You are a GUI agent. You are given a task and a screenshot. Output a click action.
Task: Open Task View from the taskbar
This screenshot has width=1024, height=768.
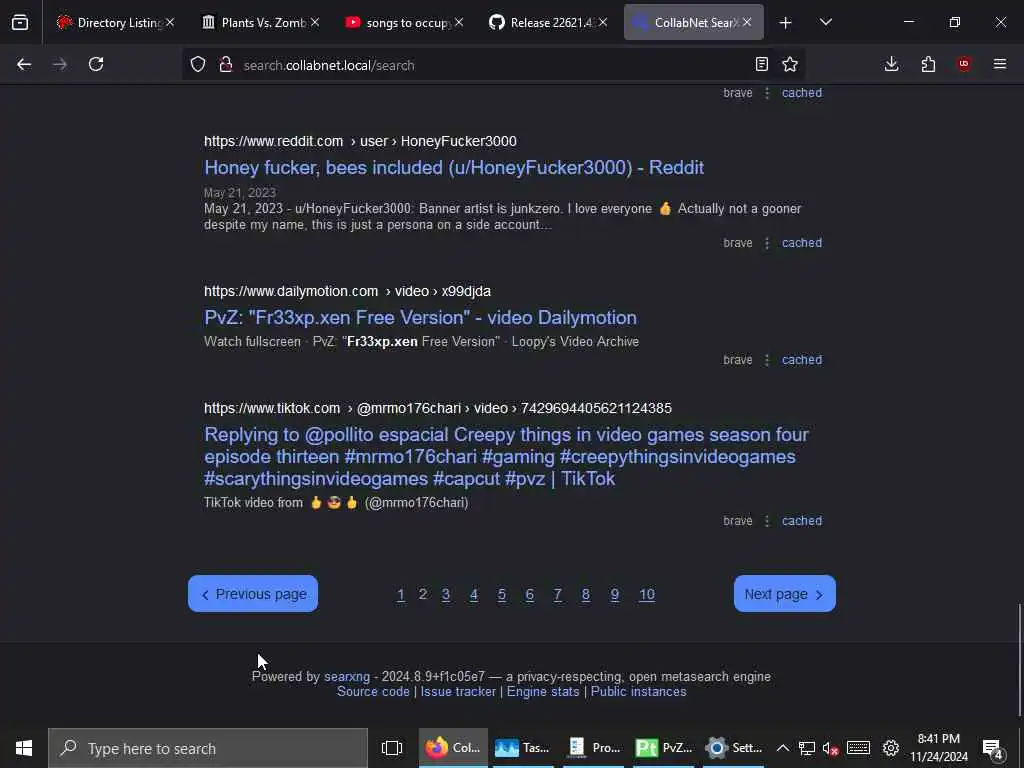pyautogui.click(x=392, y=748)
